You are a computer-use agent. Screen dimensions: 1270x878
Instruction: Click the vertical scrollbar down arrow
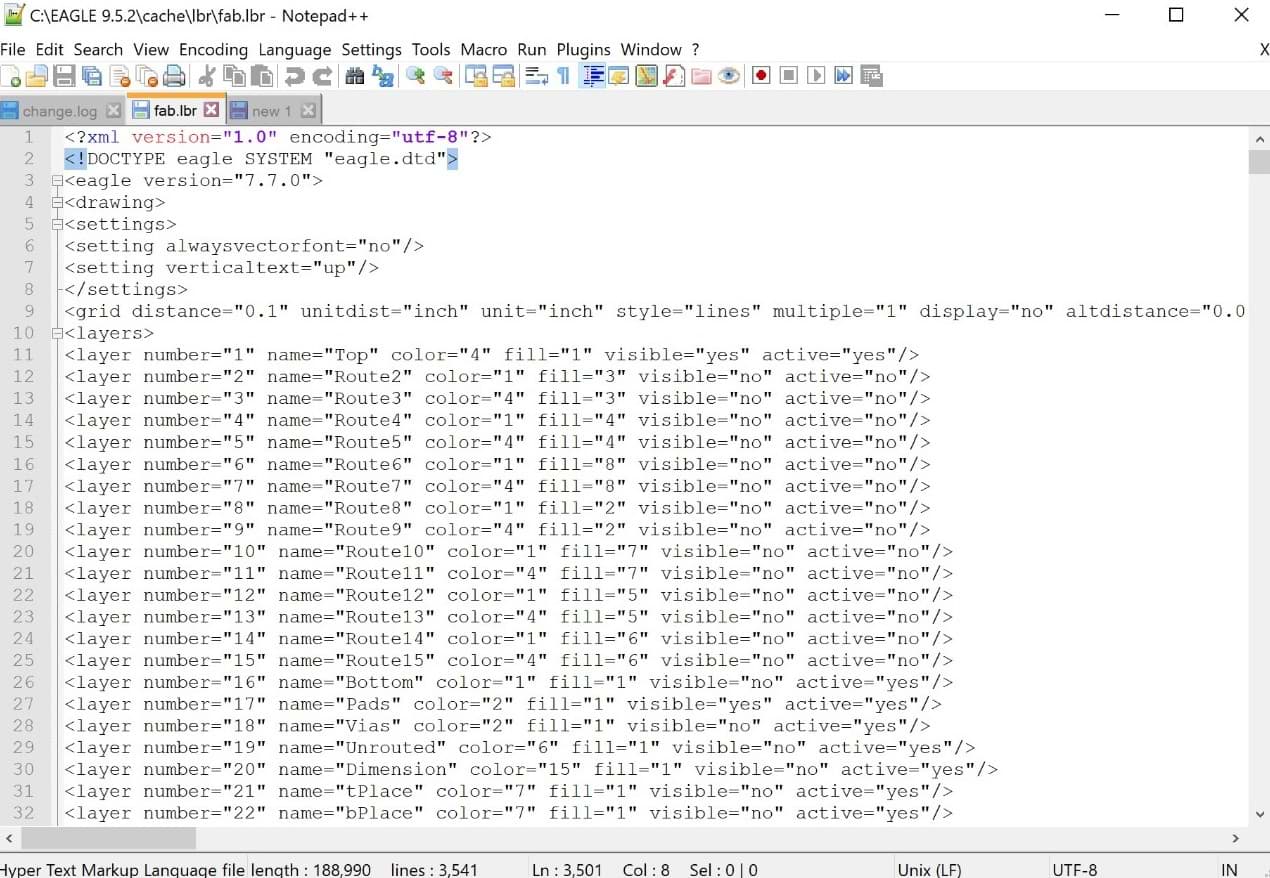pos(1259,816)
